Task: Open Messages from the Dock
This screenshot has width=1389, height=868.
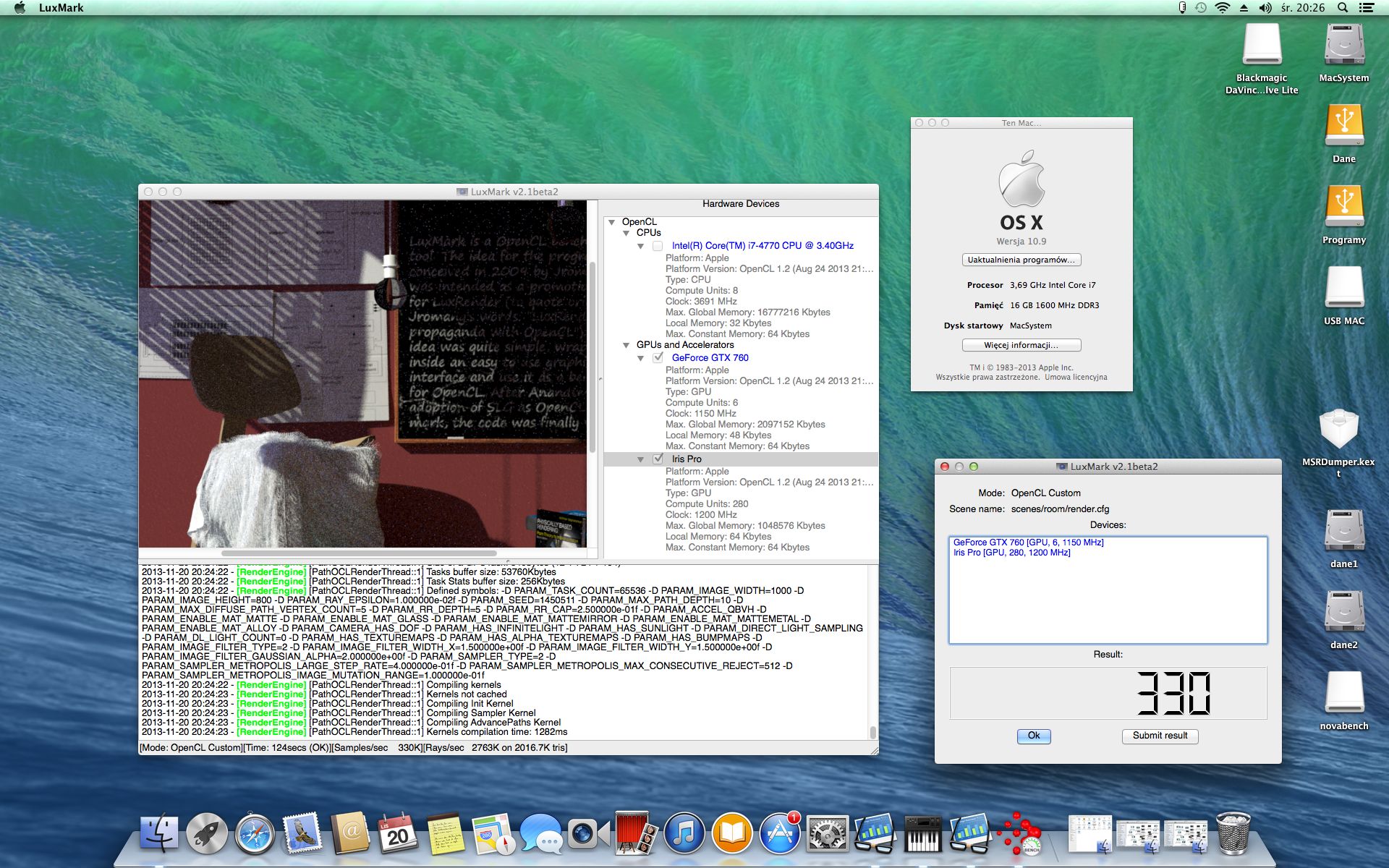Action: coord(541,833)
